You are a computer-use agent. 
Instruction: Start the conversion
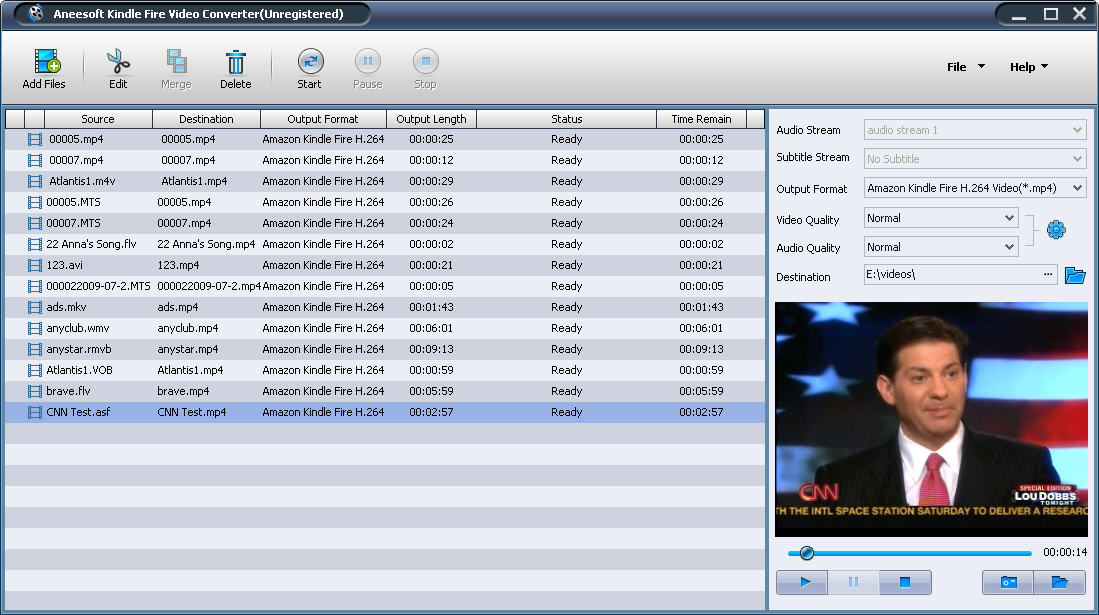click(x=310, y=61)
